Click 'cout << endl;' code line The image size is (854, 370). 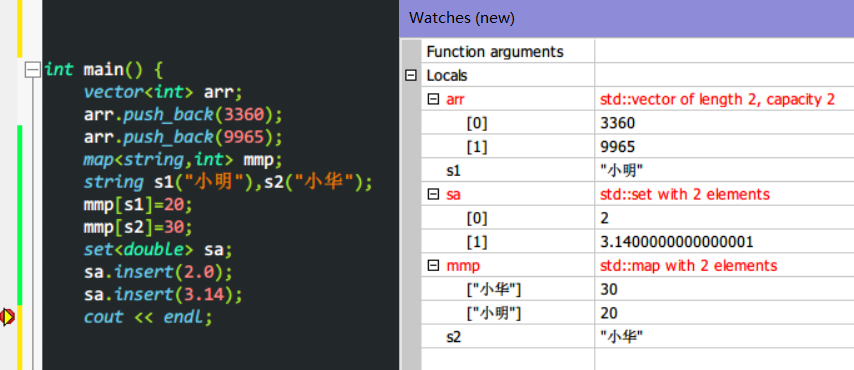(x=148, y=317)
